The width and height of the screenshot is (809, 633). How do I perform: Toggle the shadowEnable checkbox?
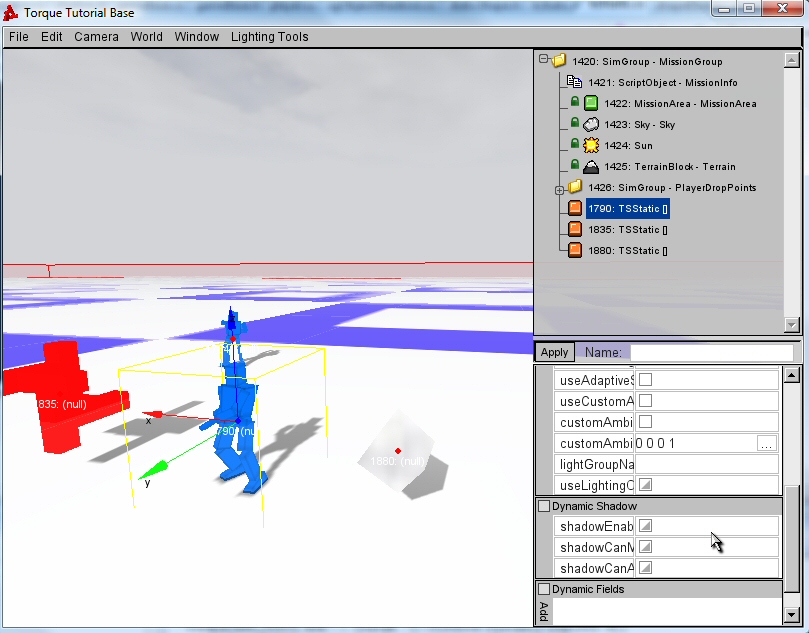(645, 526)
